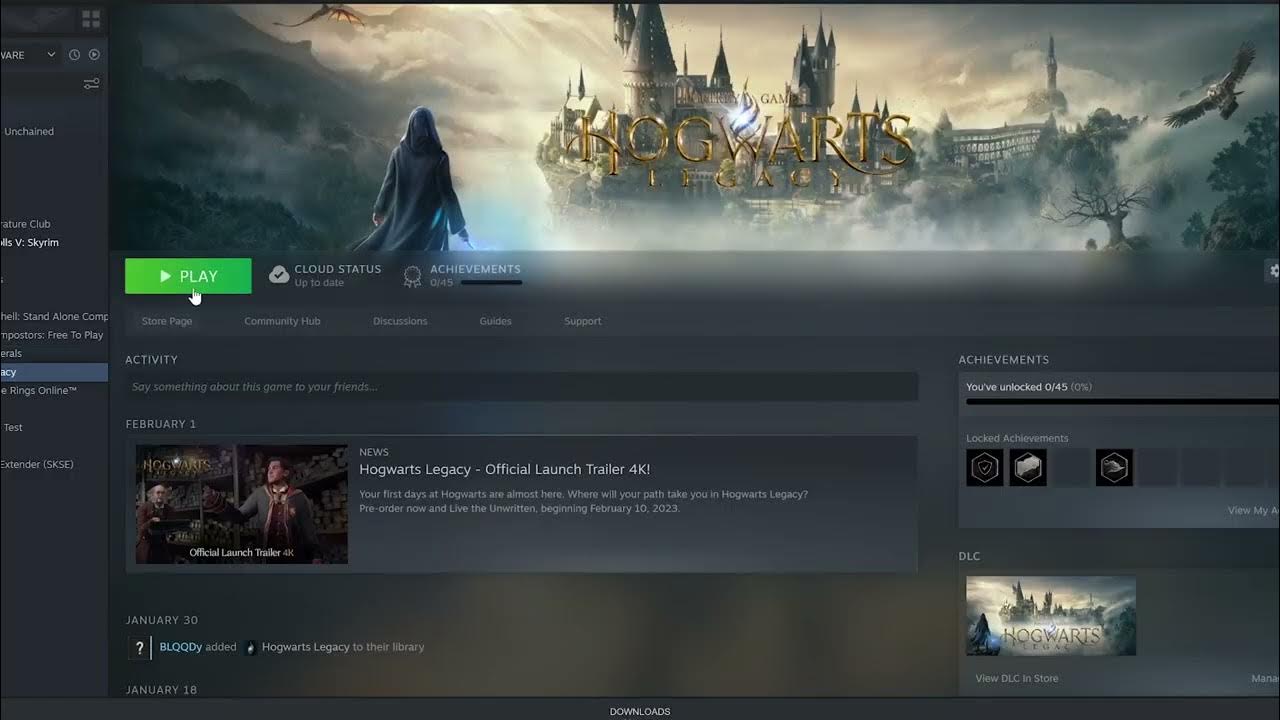Click the BLQQDy username link
This screenshot has width=1280, height=720.
(x=181, y=647)
